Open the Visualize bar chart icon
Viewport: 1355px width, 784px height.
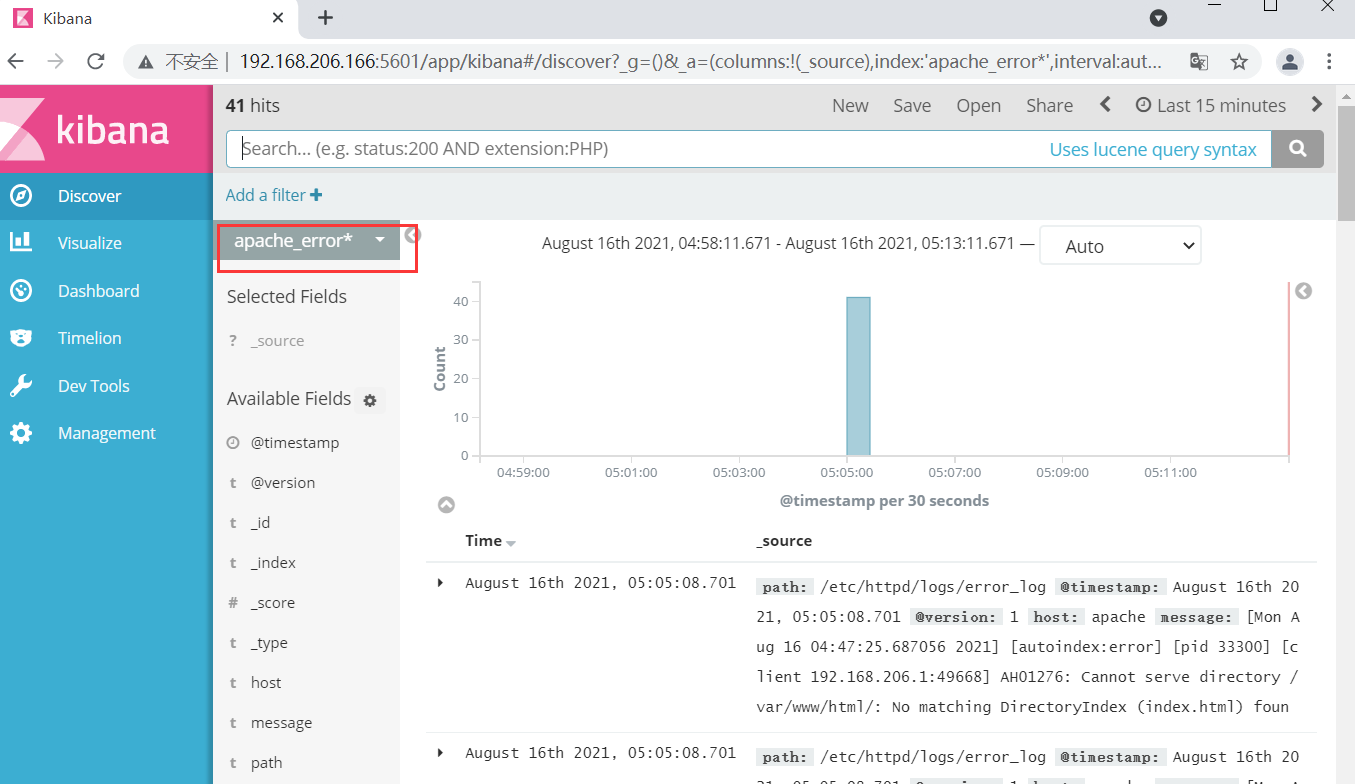point(21,243)
